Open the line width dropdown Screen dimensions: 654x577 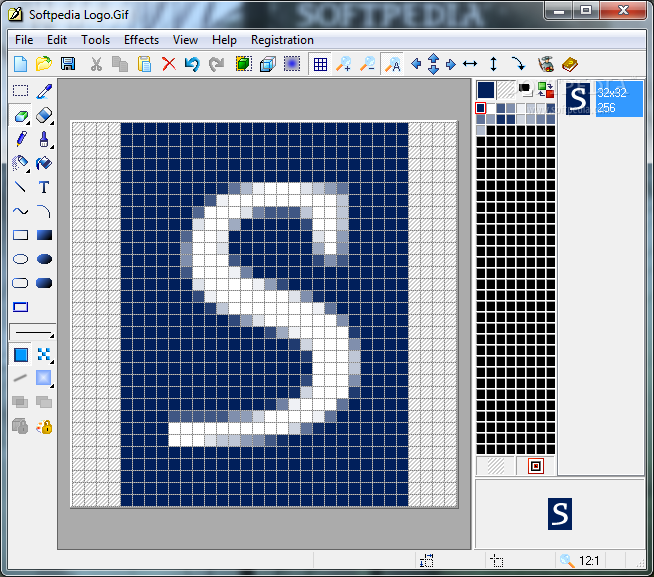pyautogui.click(x=33, y=333)
